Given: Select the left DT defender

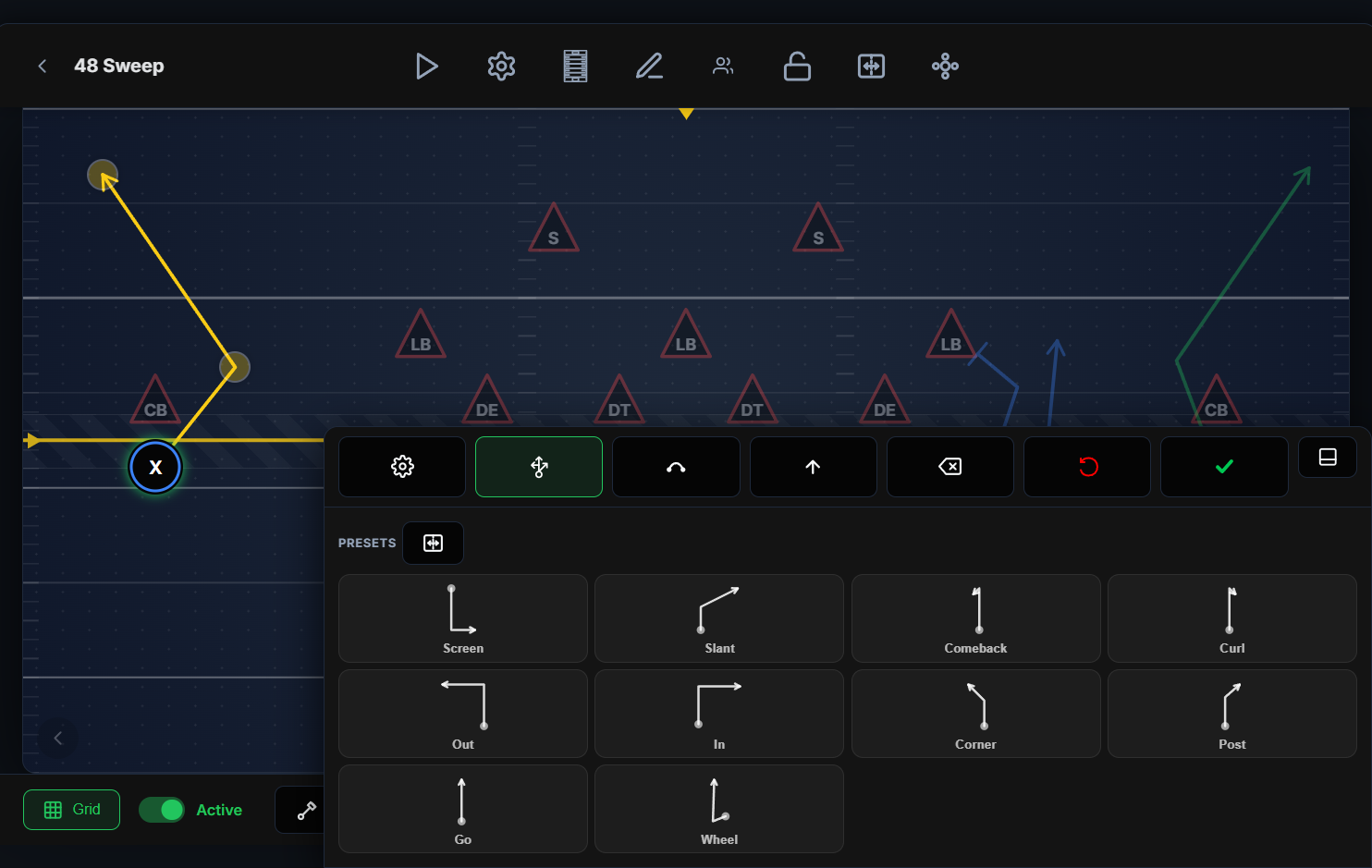Looking at the screenshot, I should click(619, 402).
